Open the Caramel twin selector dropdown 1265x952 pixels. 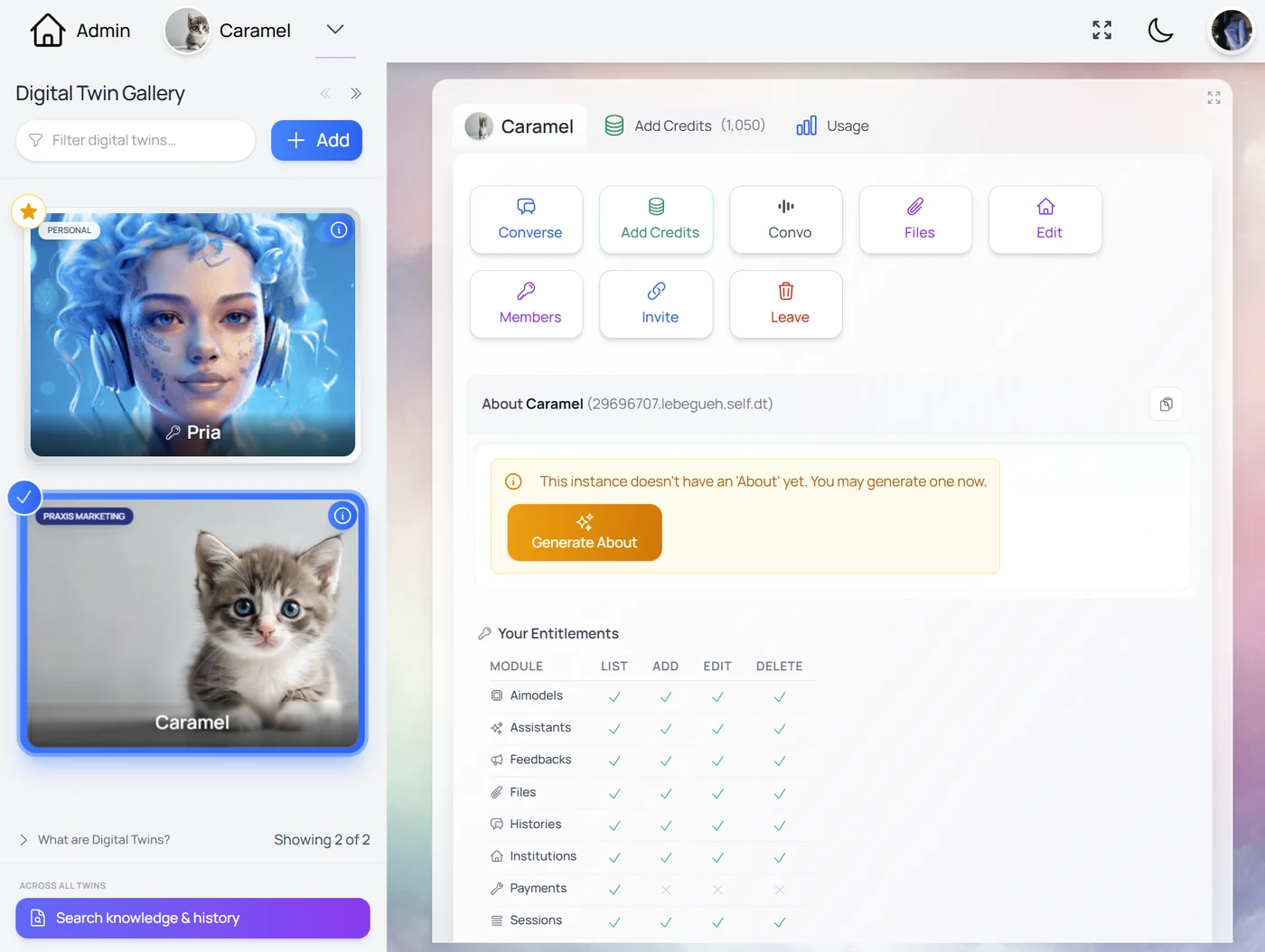click(x=335, y=30)
